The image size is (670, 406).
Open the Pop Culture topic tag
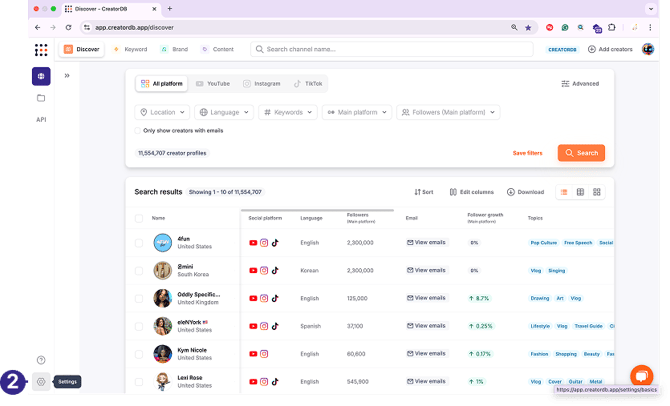(544, 243)
